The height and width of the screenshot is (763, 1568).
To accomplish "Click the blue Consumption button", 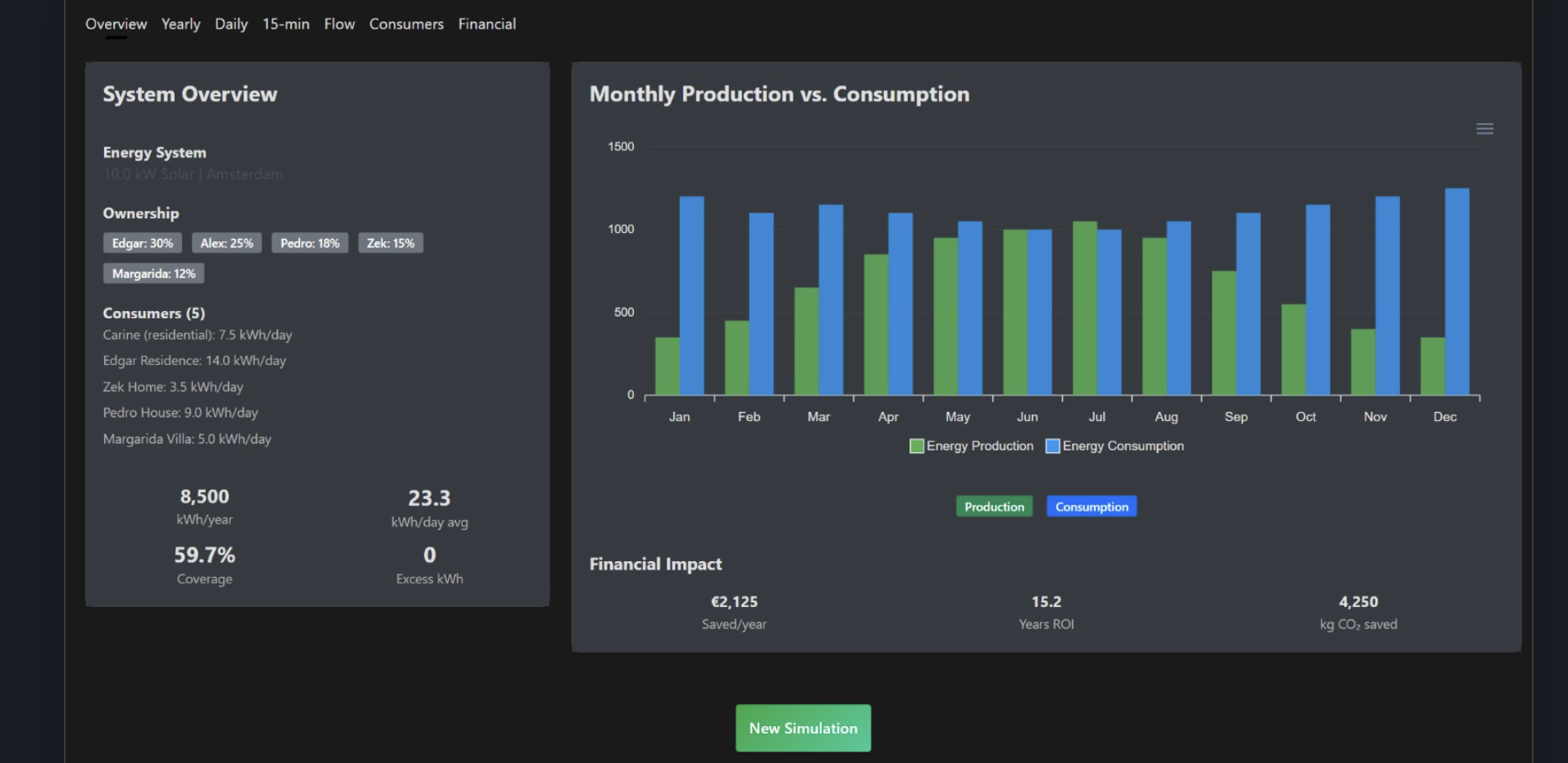I will click(x=1092, y=506).
